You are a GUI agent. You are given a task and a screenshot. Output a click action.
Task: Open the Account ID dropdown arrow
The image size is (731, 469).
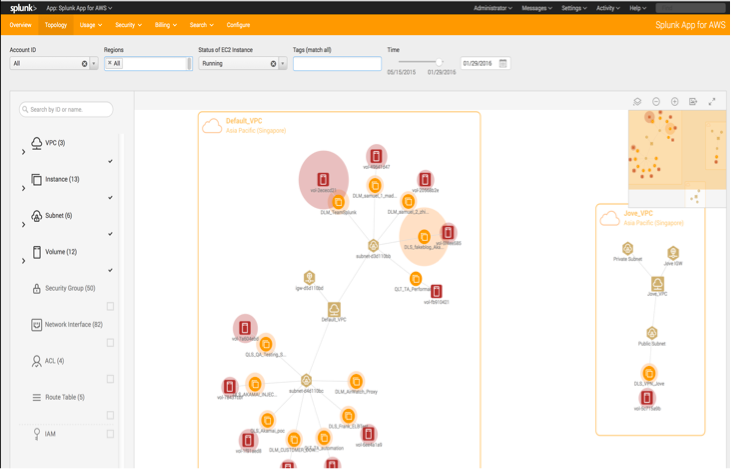94,63
